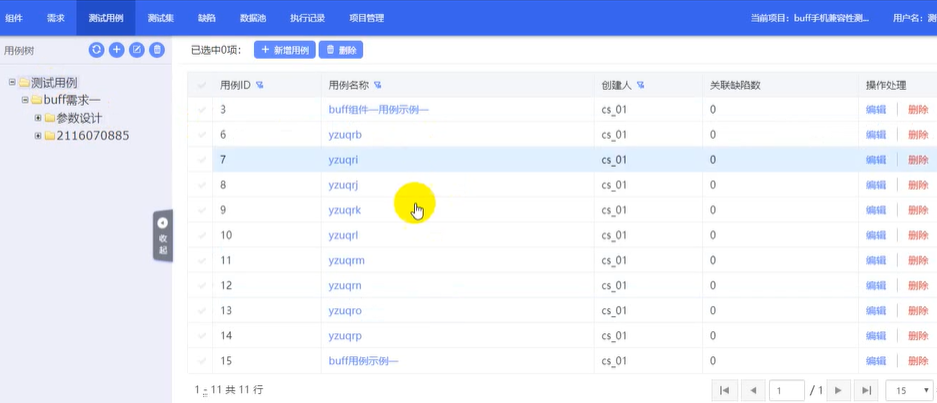Click the 新增用例 button
The width and height of the screenshot is (937, 403).
pos(284,50)
